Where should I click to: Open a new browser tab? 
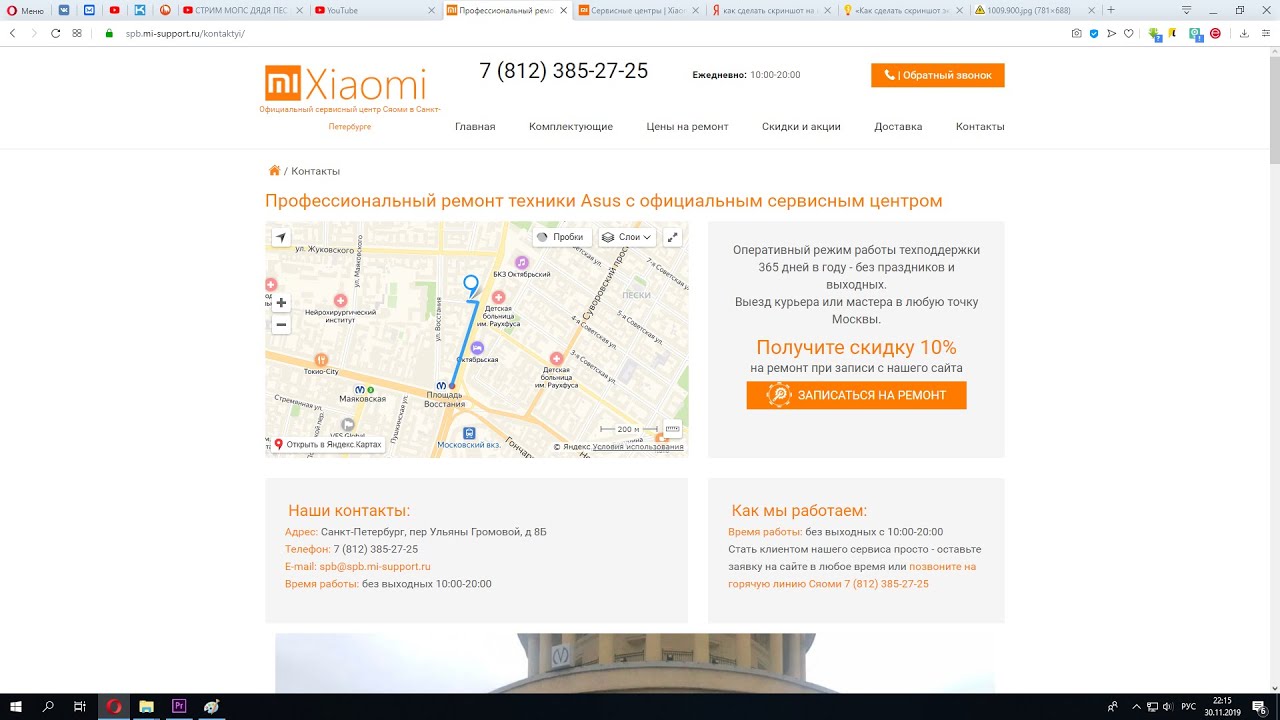(1111, 10)
